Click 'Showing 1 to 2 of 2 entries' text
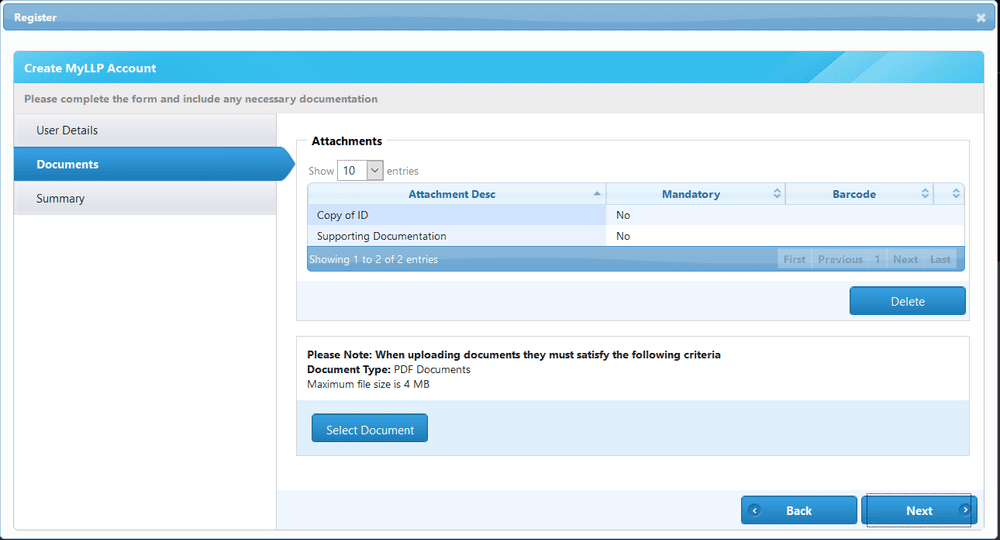 (x=374, y=259)
